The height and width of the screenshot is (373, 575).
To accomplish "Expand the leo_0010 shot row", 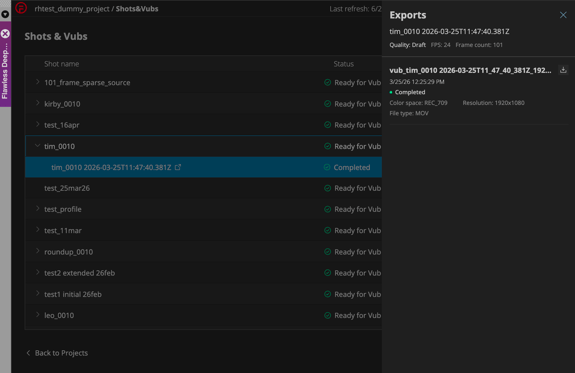I will click(x=37, y=315).
